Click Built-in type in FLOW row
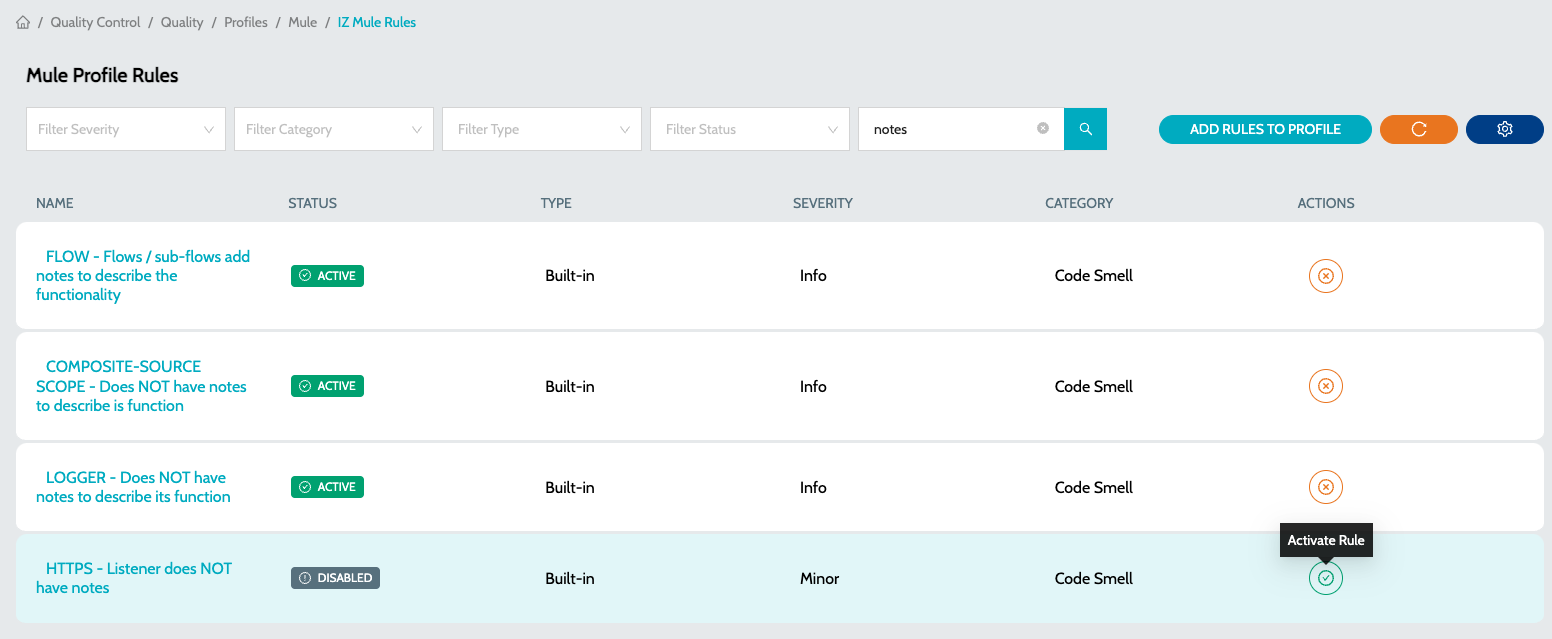 570,276
